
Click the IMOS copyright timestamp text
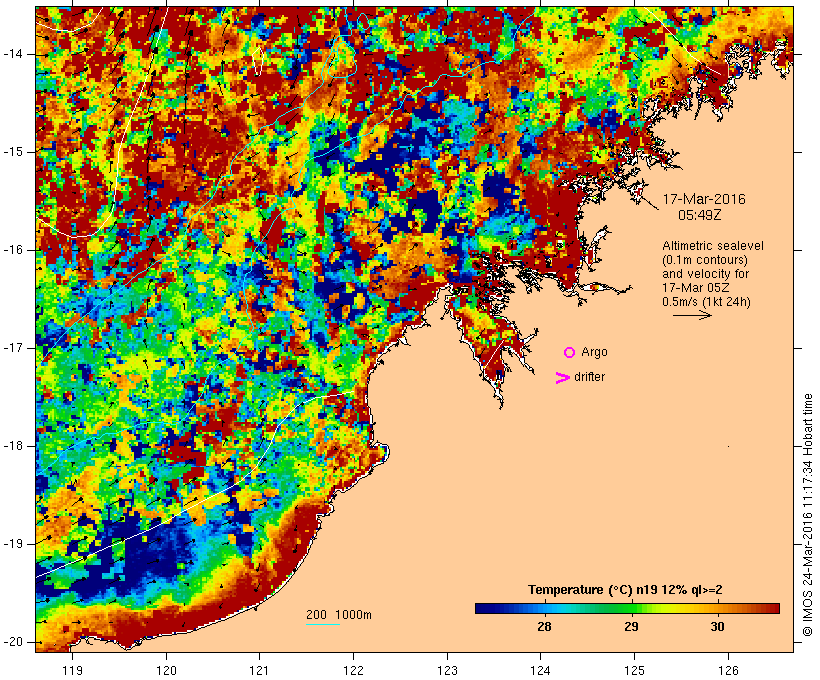[x=808, y=515]
